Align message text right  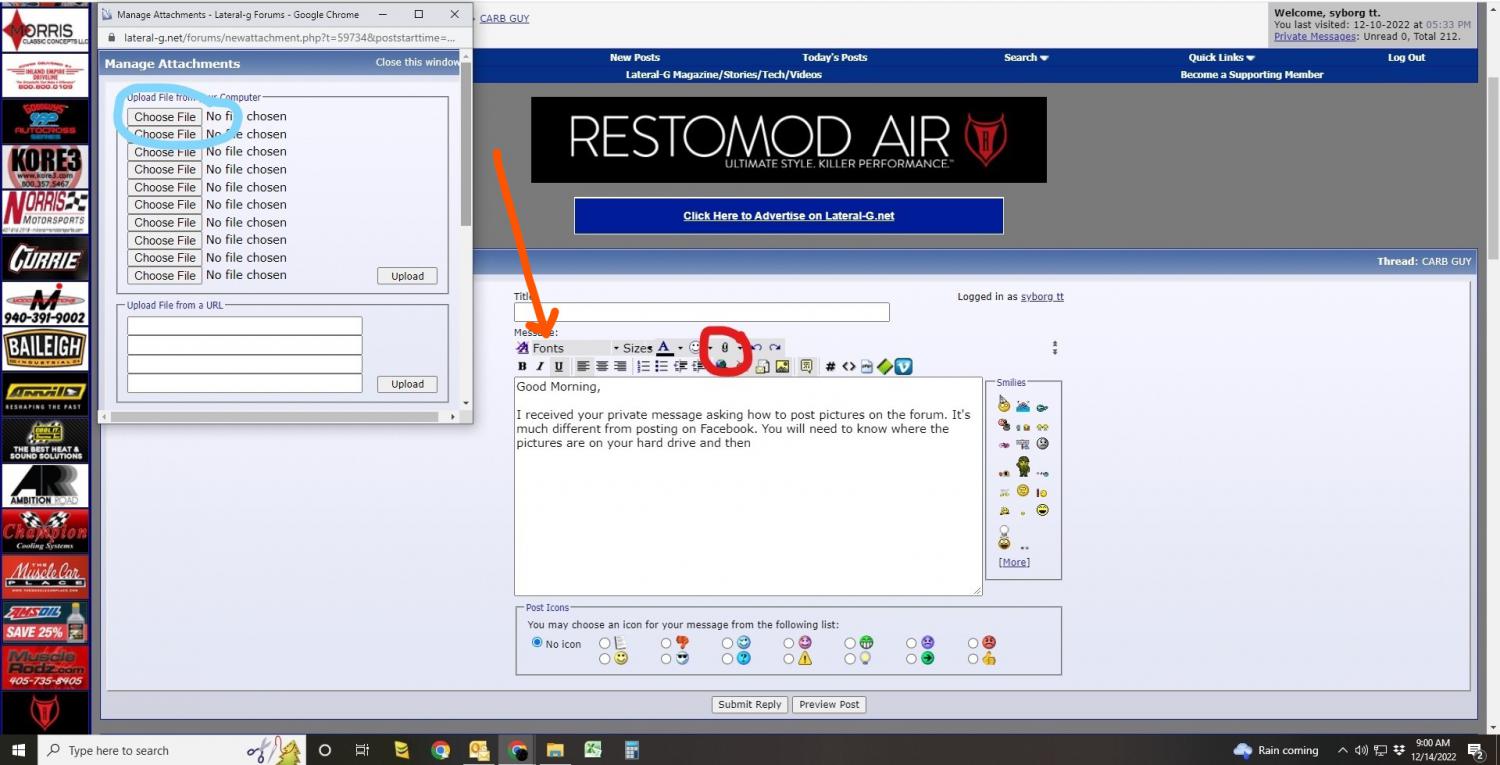[x=620, y=367]
